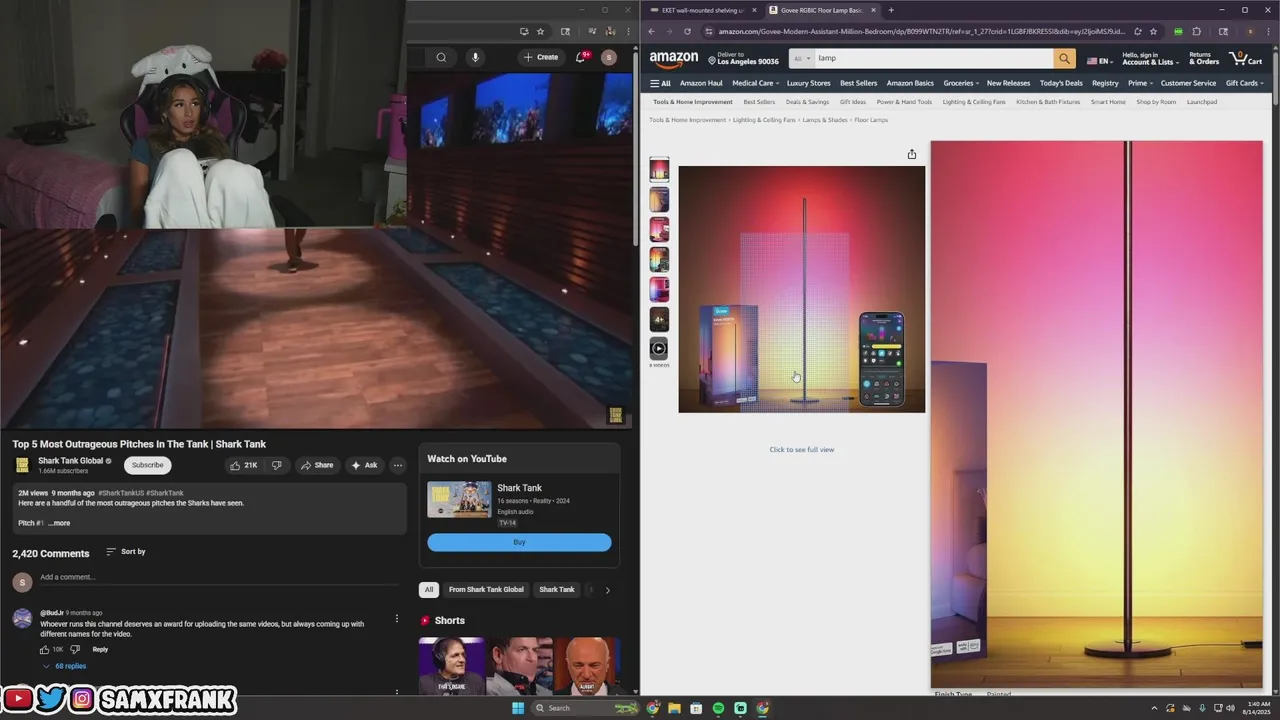Thumbs down BudJr's comment
Image resolution: width=1280 pixels, height=720 pixels.
pos(75,649)
